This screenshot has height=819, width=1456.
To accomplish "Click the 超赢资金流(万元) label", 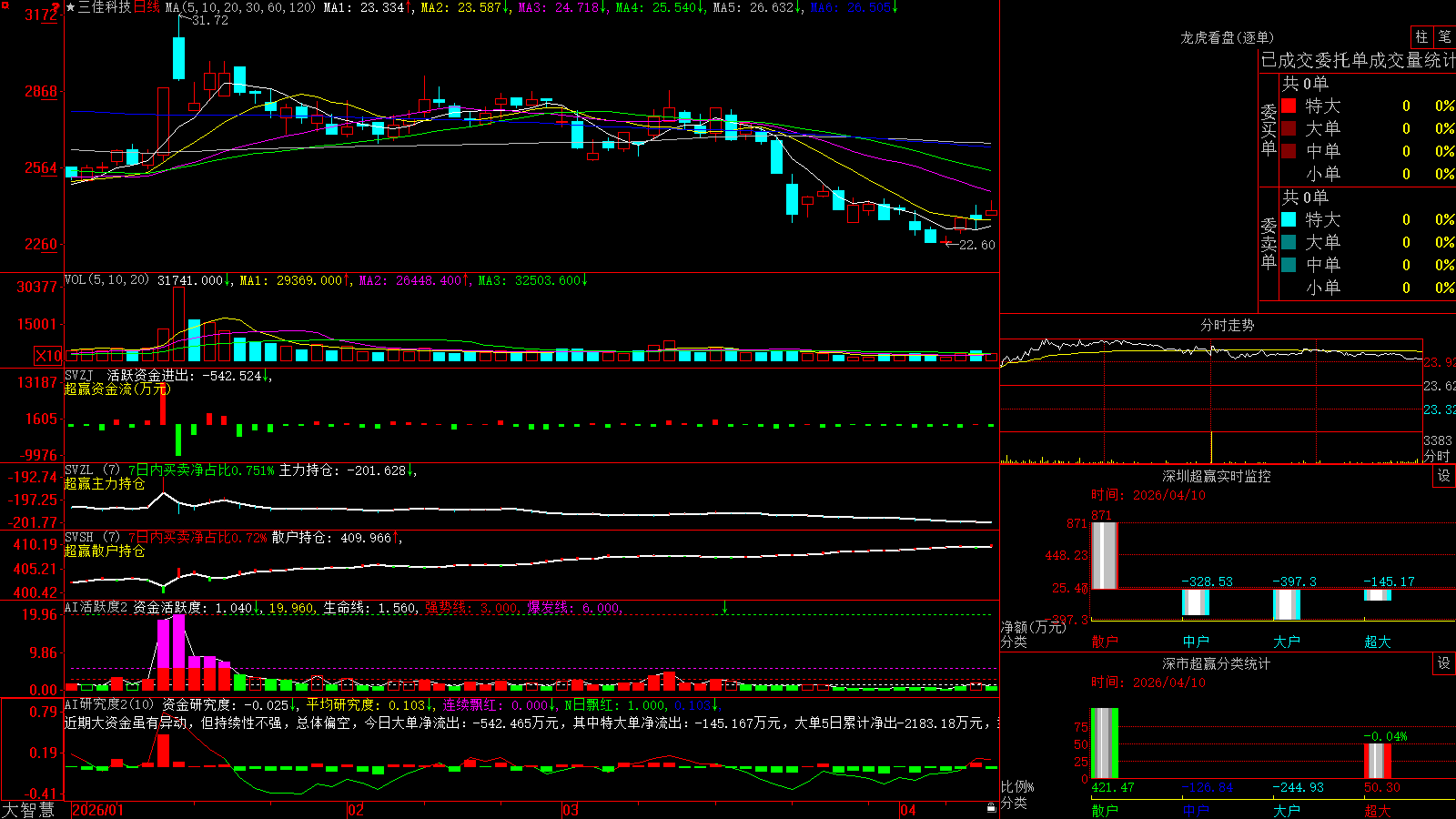I will pyautogui.click(x=117, y=389).
